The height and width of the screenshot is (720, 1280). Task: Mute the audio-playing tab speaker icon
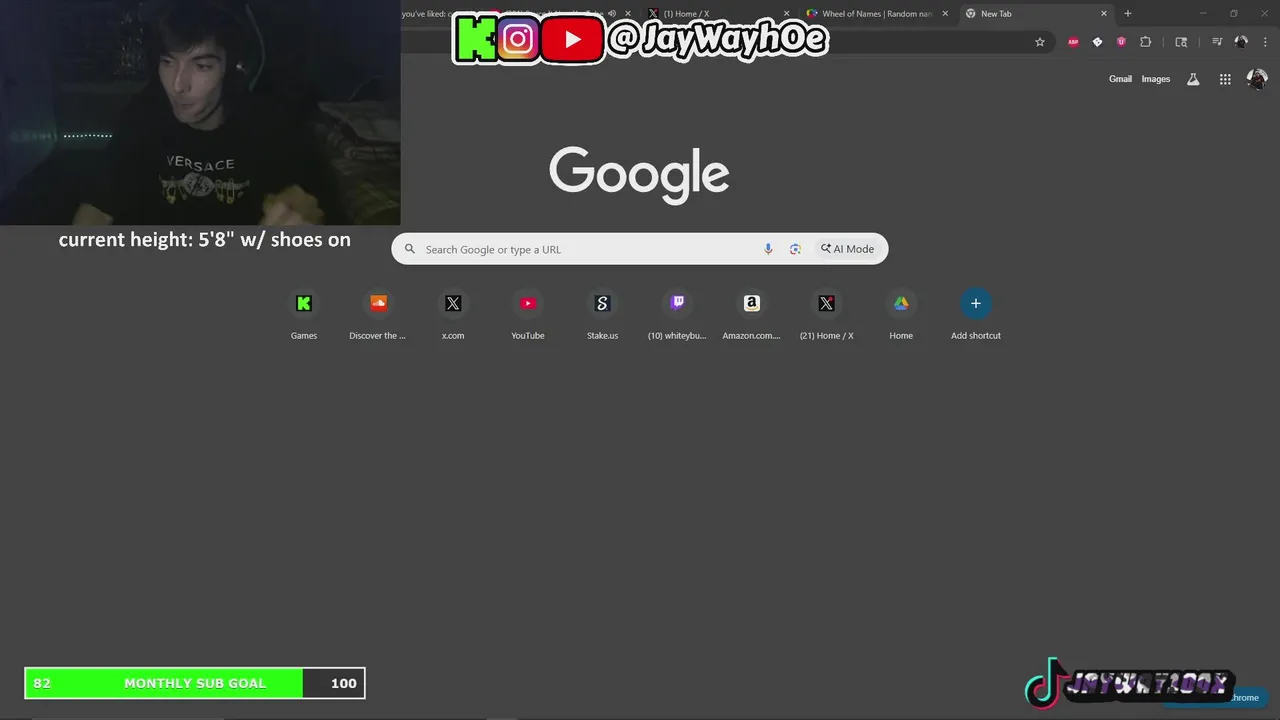click(612, 14)
